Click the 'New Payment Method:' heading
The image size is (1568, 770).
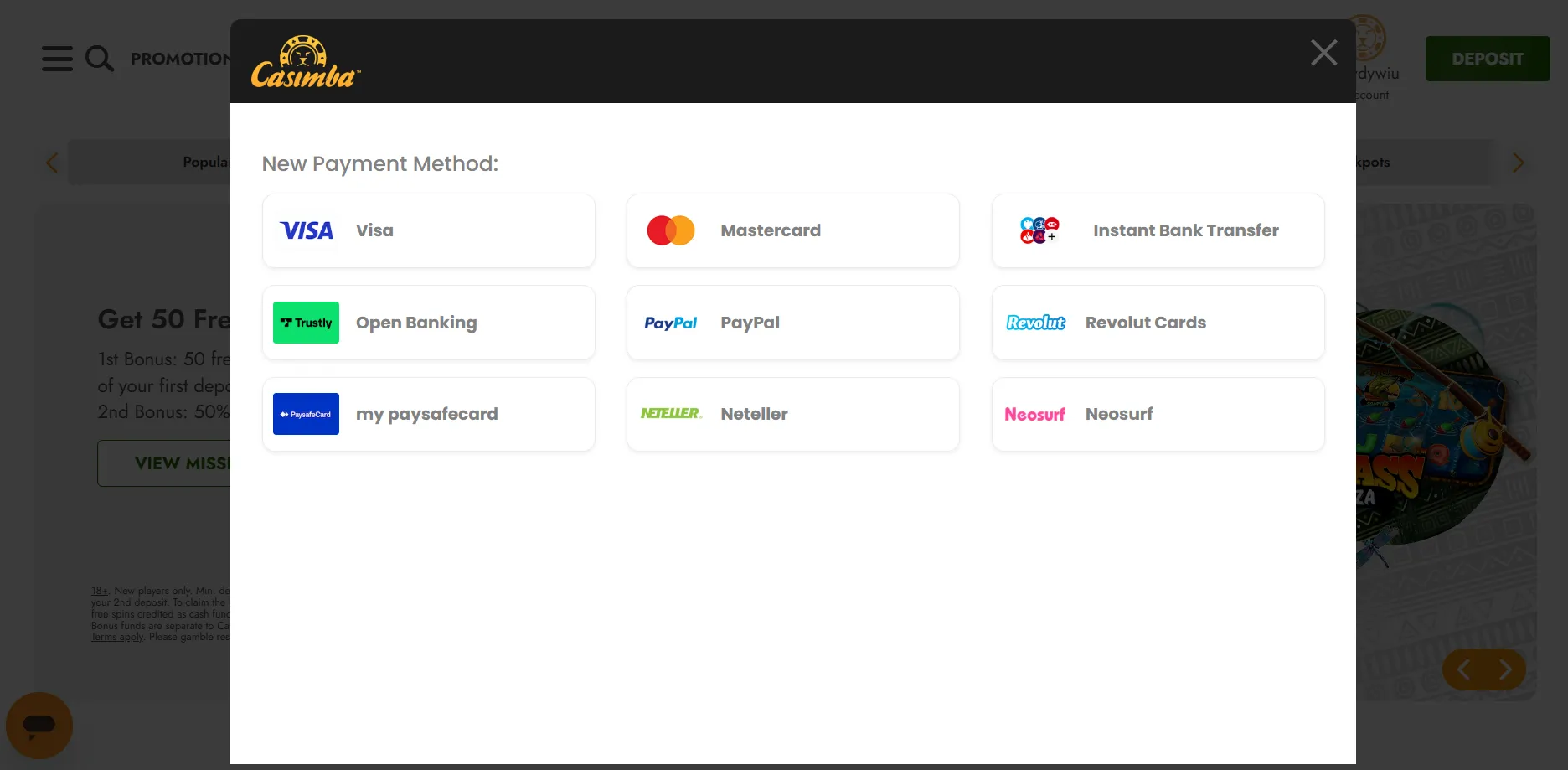(380, 163)
